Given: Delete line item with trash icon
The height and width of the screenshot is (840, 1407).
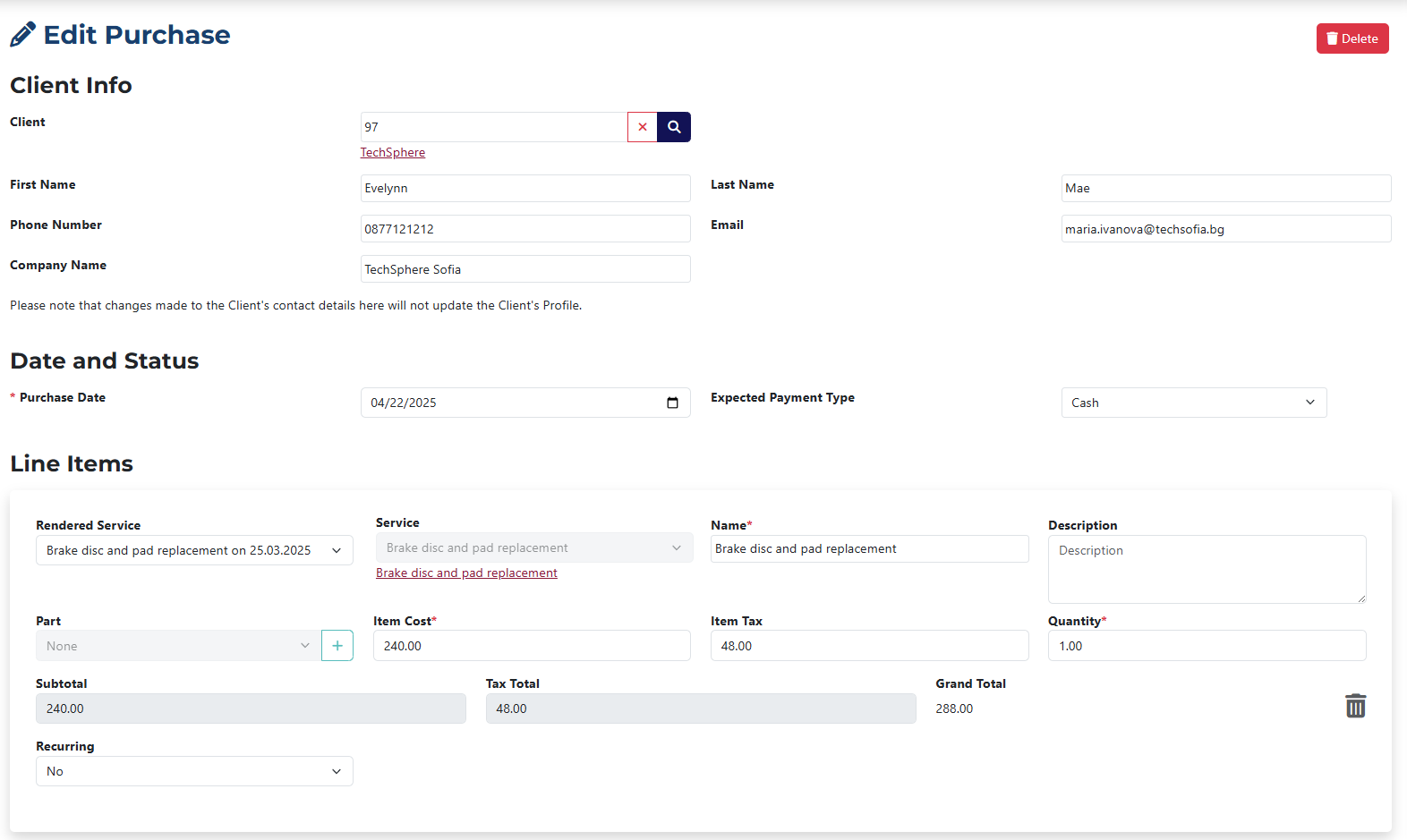Looking at the screenshot, I should point(1355,706).
